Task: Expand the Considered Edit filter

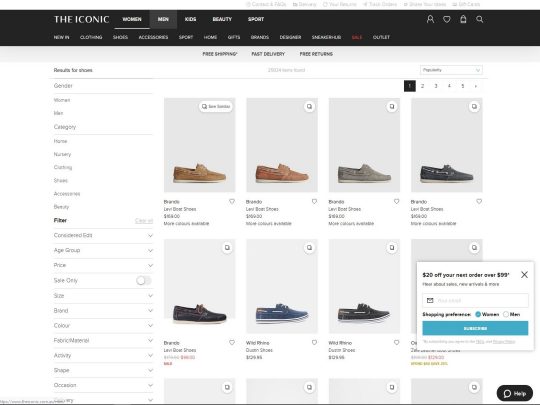Action: tap(103, 236)
